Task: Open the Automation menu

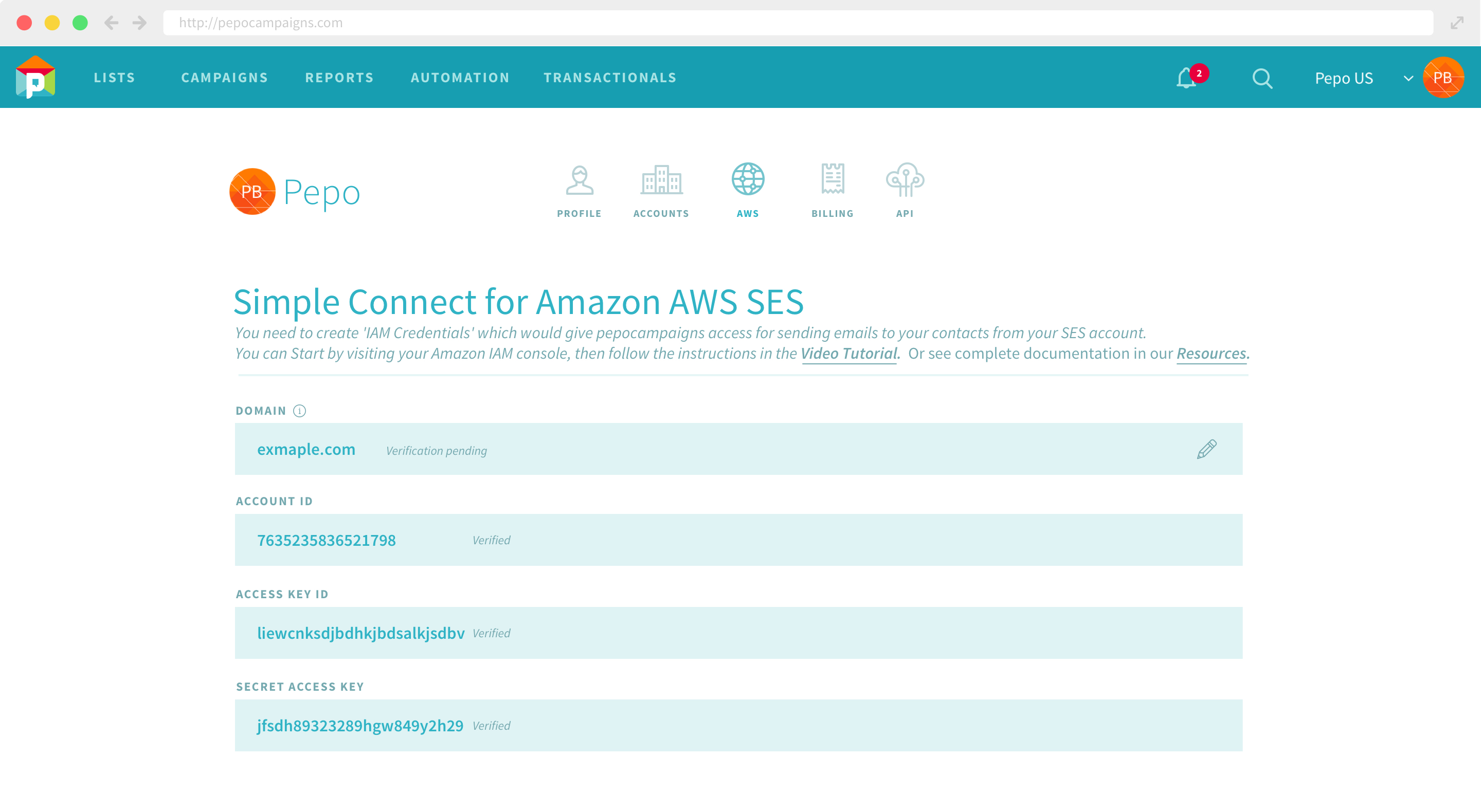Action: 460,78
